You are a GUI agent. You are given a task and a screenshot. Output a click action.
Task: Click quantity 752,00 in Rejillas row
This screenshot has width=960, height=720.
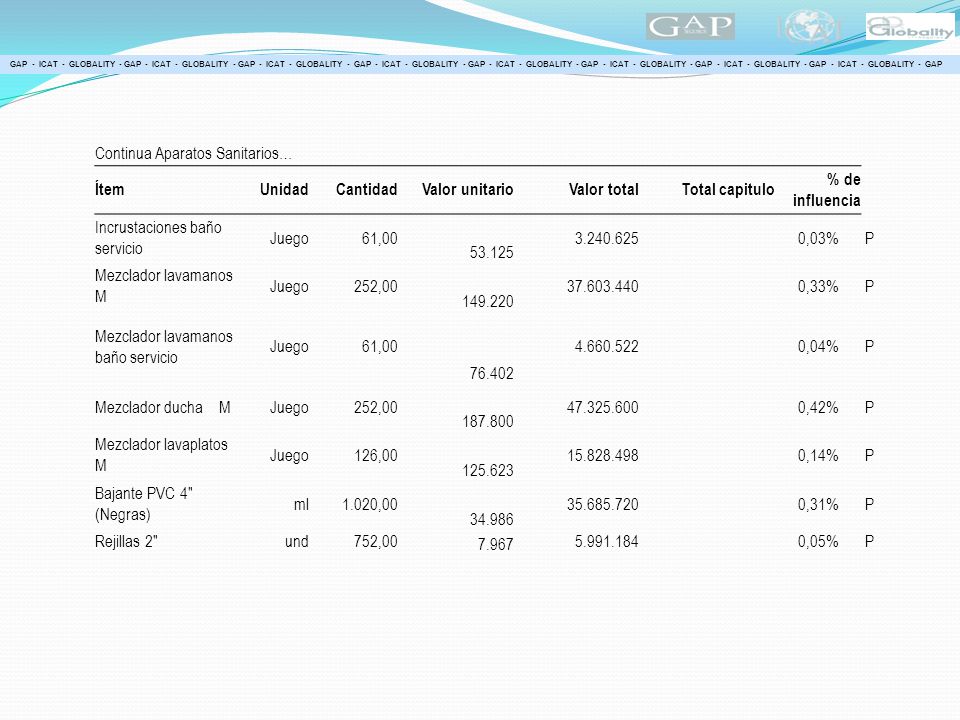click(x=375, y=542)
